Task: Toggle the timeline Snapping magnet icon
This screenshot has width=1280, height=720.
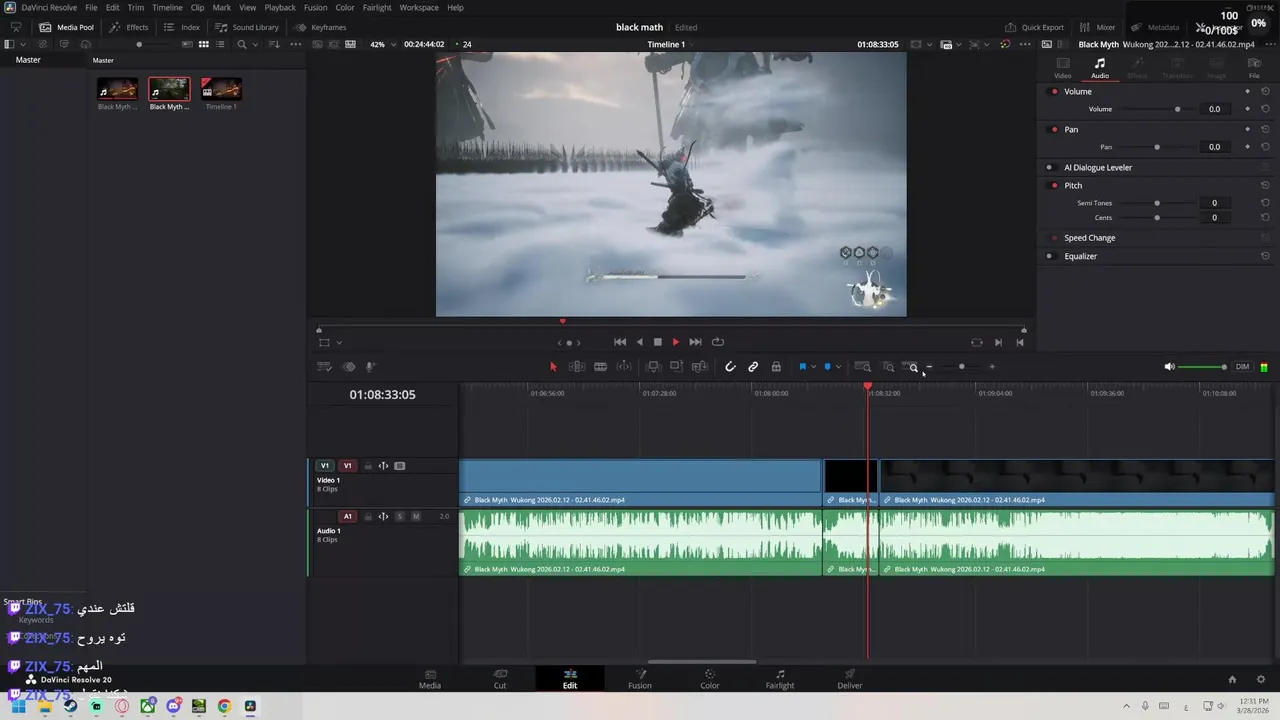Action: [x=730, y=367]
